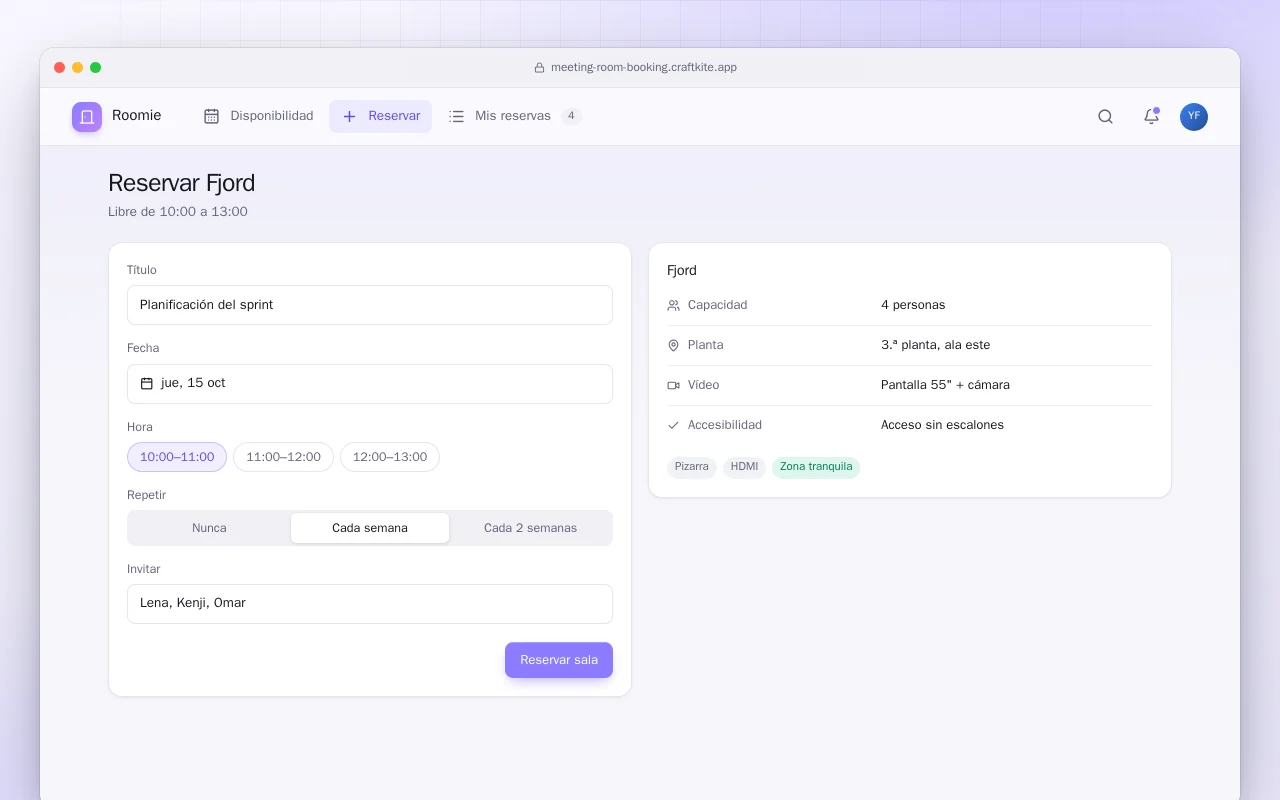Click the "Fjord" room card title
This screenshot has width=1280, height=800.
pos(682,270)
